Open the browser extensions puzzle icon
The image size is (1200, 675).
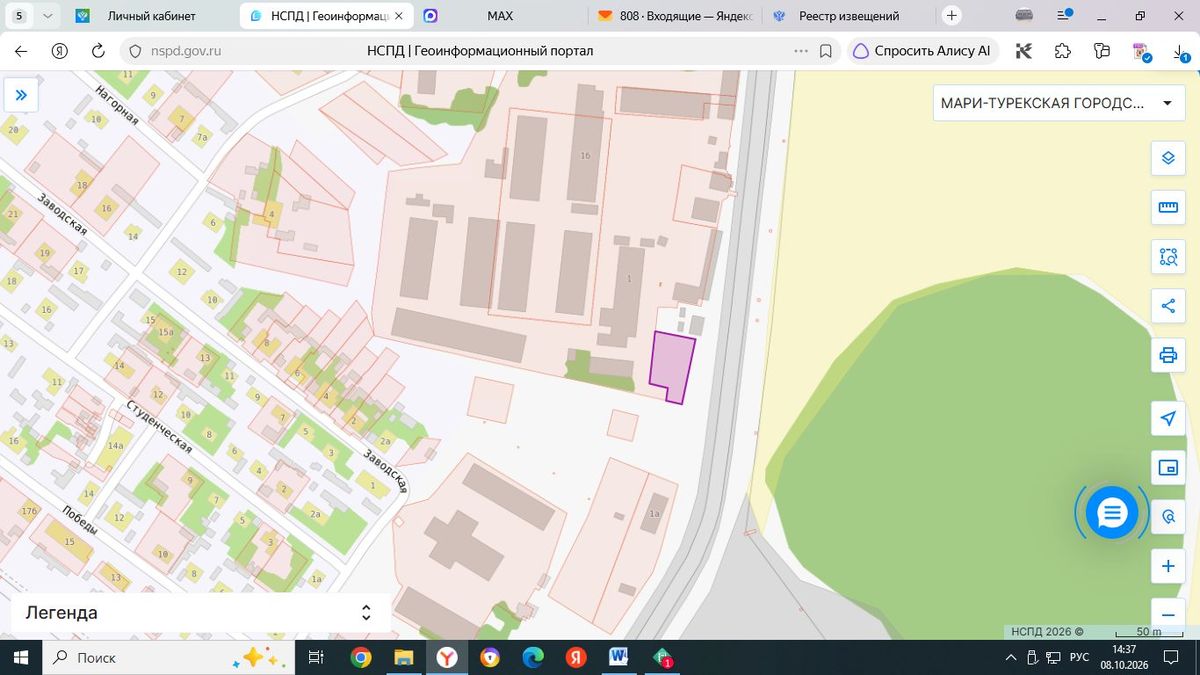pyautogui.click(x=1063, y=51)
